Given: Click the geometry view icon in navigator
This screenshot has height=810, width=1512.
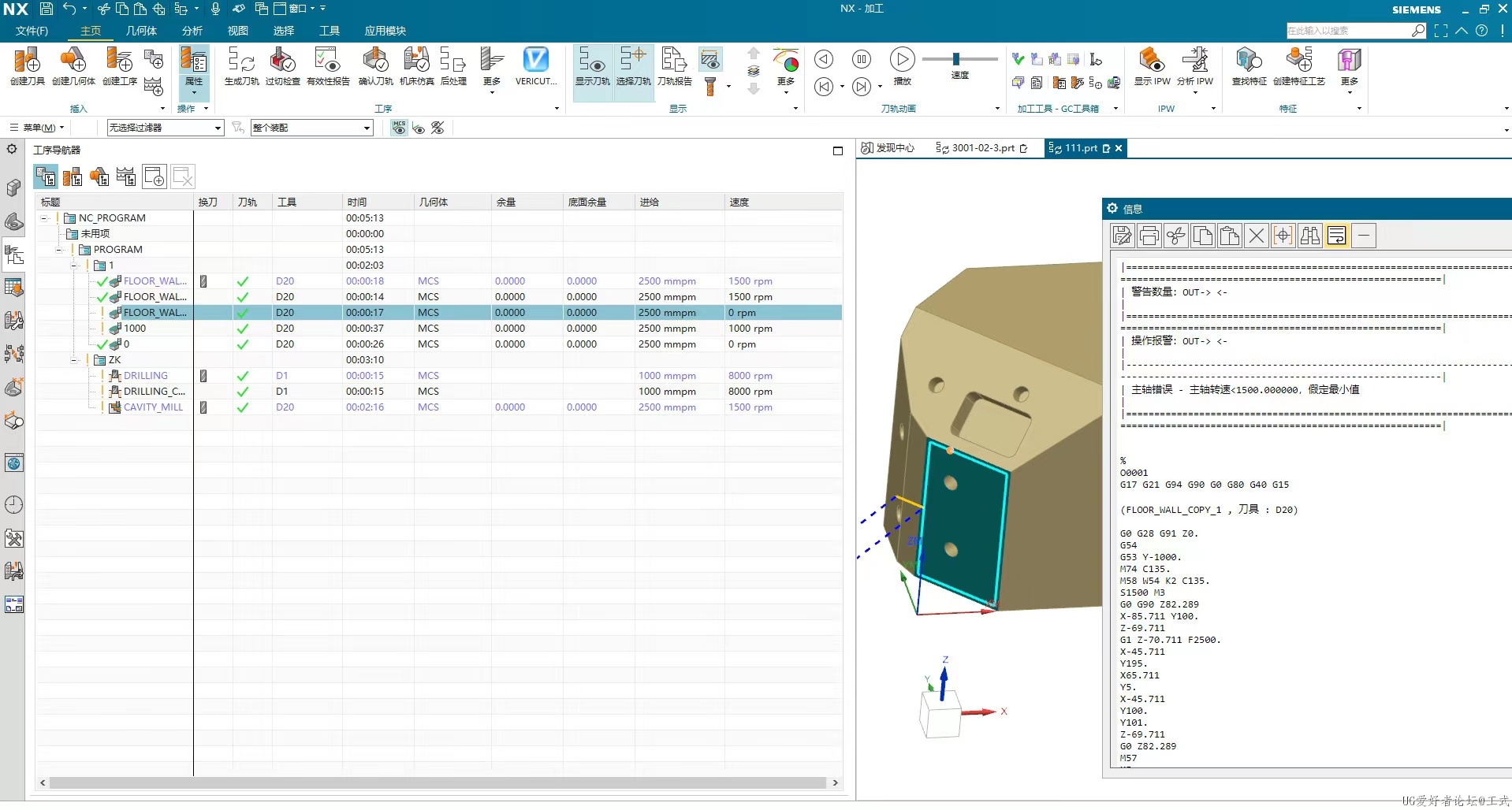Looking at the screenshot, I should pos(99,176).
